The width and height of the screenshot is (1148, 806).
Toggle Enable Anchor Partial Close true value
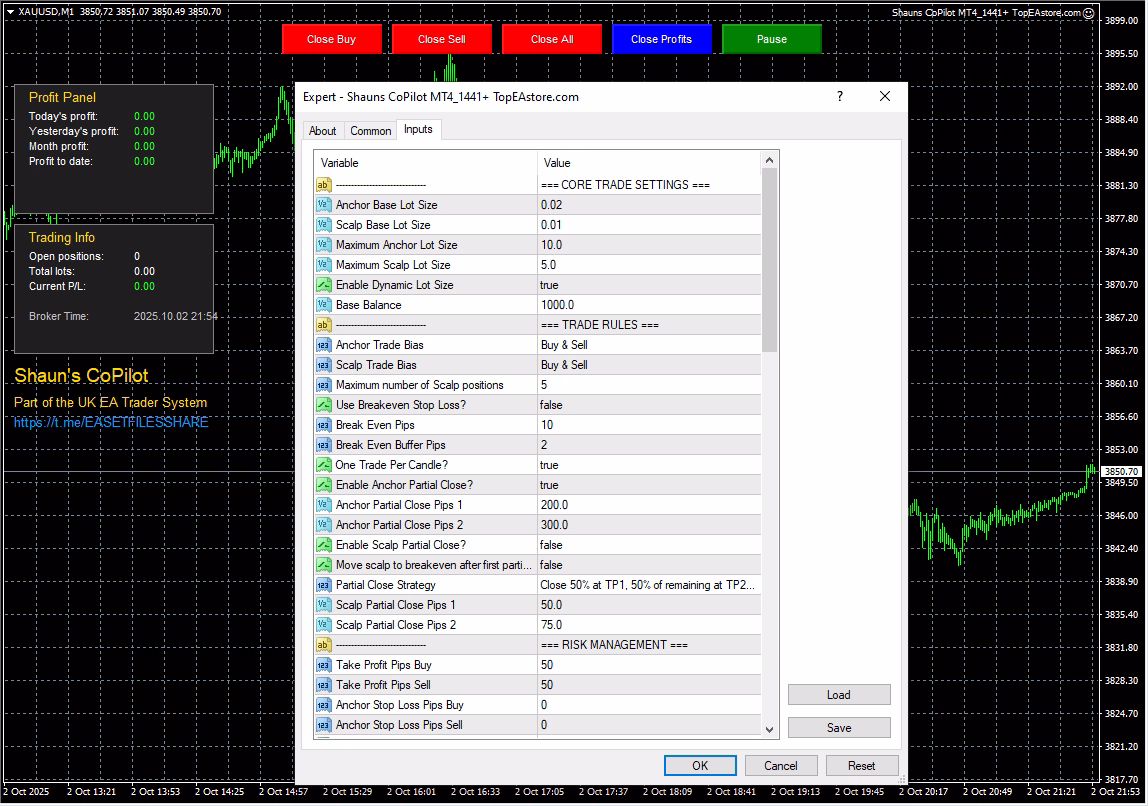pos(649,485)
